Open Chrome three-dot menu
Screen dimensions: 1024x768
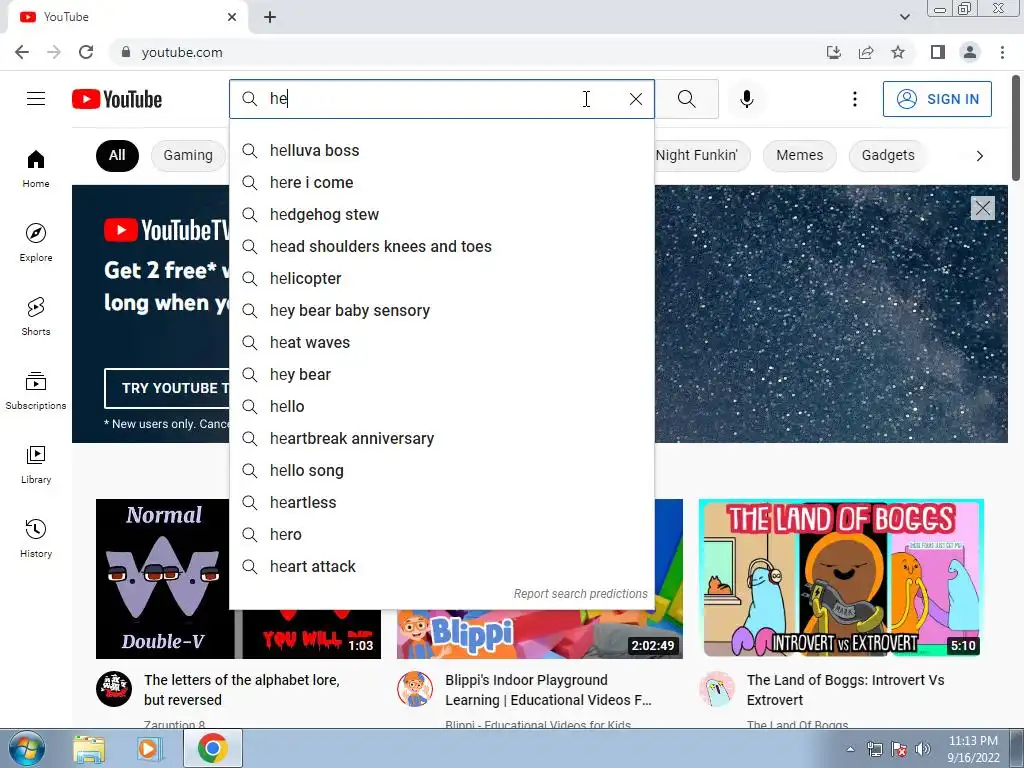point(1002,52)
